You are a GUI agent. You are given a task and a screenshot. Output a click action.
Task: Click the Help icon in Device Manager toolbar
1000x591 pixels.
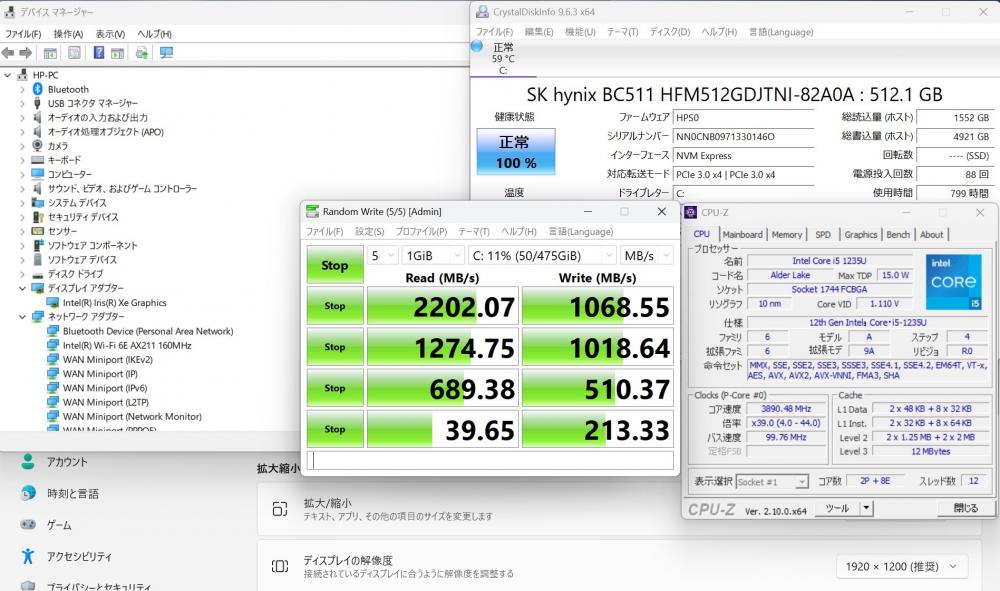tap(99, 53)
